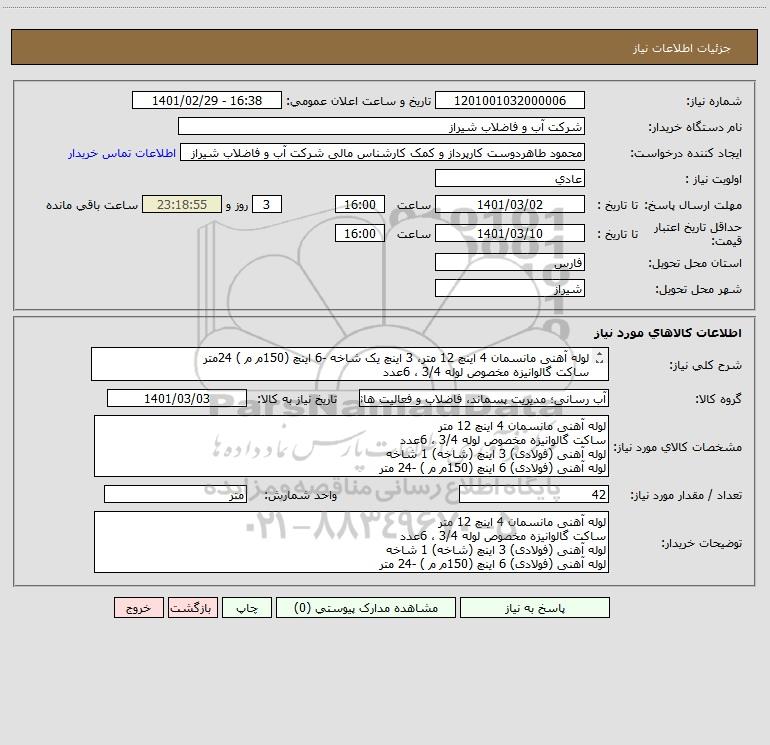Screen dimensions: 770x745
Task: Click the شرح کلی نیاز spinner arrows
Action: pos(599,359)
